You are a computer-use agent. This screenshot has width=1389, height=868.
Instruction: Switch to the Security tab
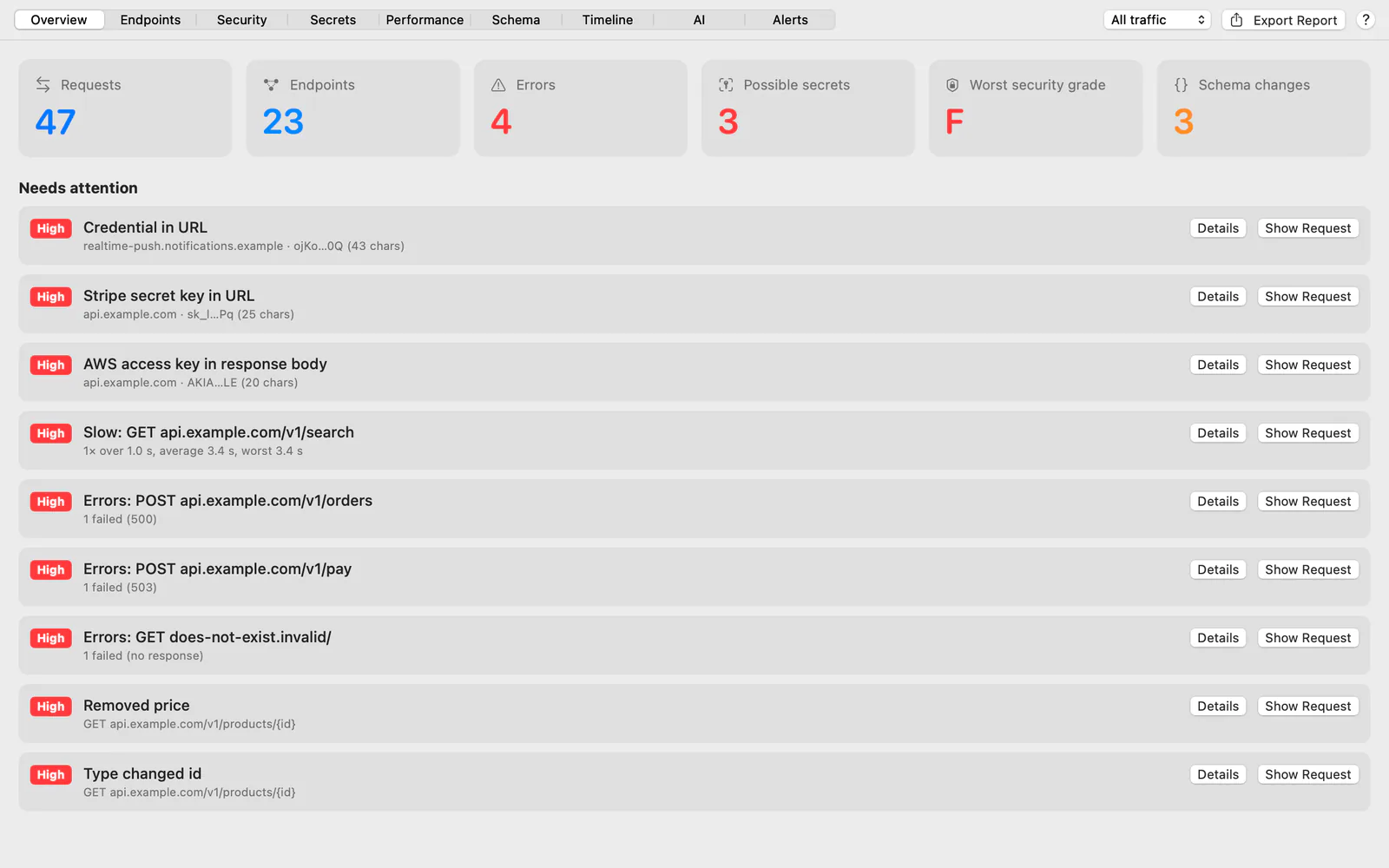(x=242, y=20)
